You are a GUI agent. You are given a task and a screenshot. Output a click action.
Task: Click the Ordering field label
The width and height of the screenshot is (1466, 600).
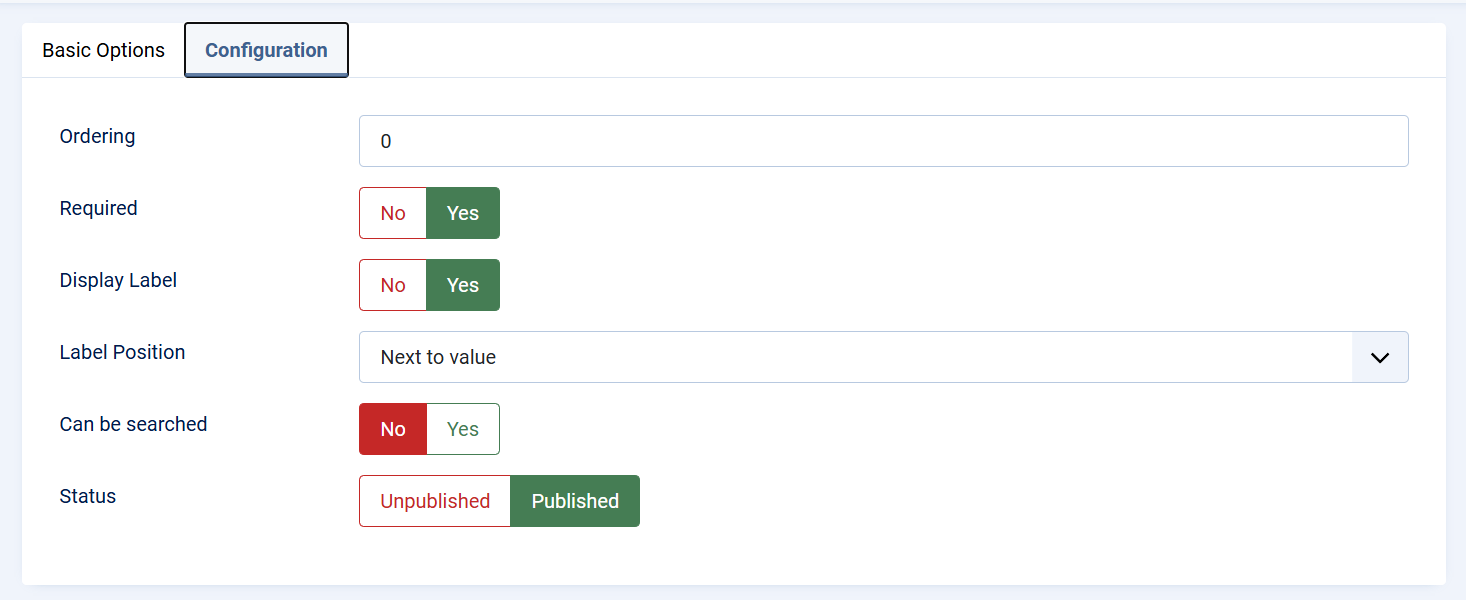tap(97, 136)
